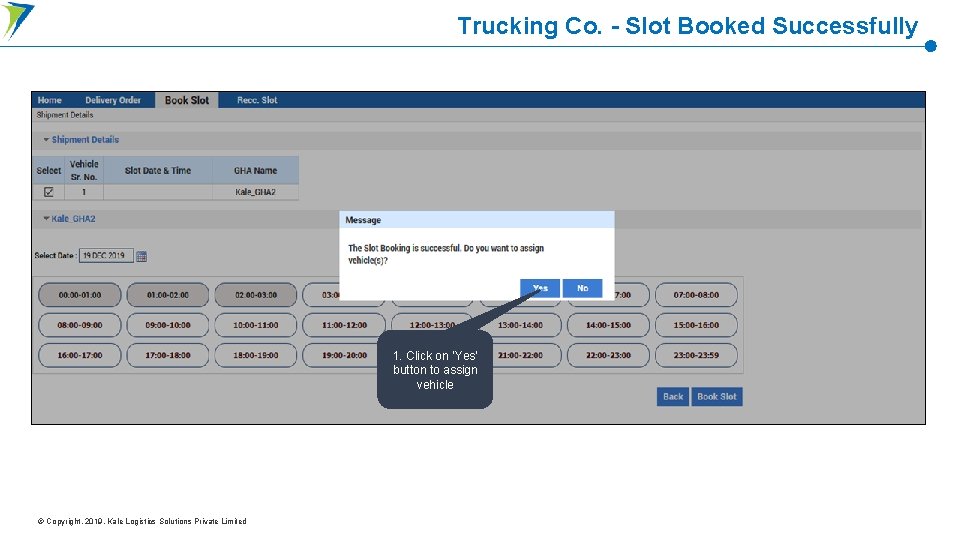Click the Shipment Details breadcrumb text
960x540 pixels.
coord(65,114)
